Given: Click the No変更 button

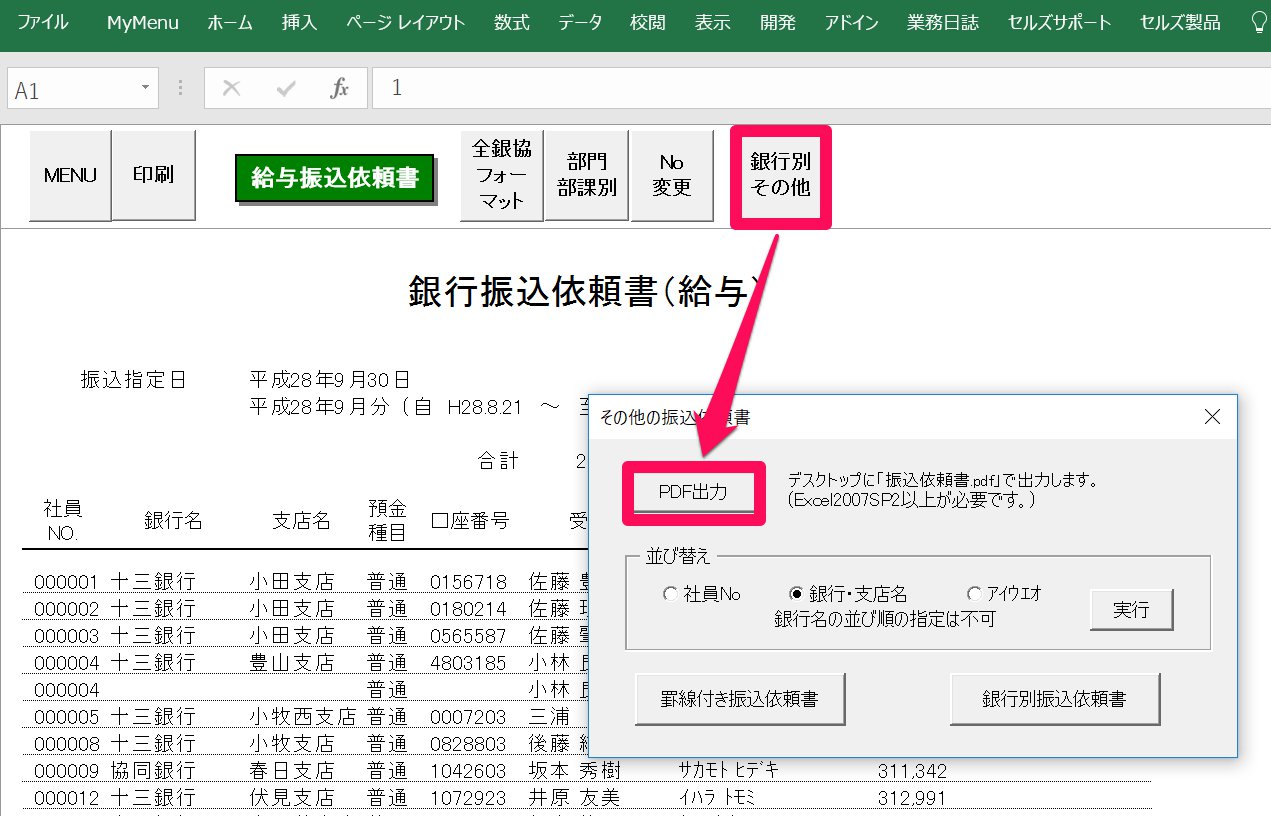Looking at the screenshot, I should pos(672,175).
